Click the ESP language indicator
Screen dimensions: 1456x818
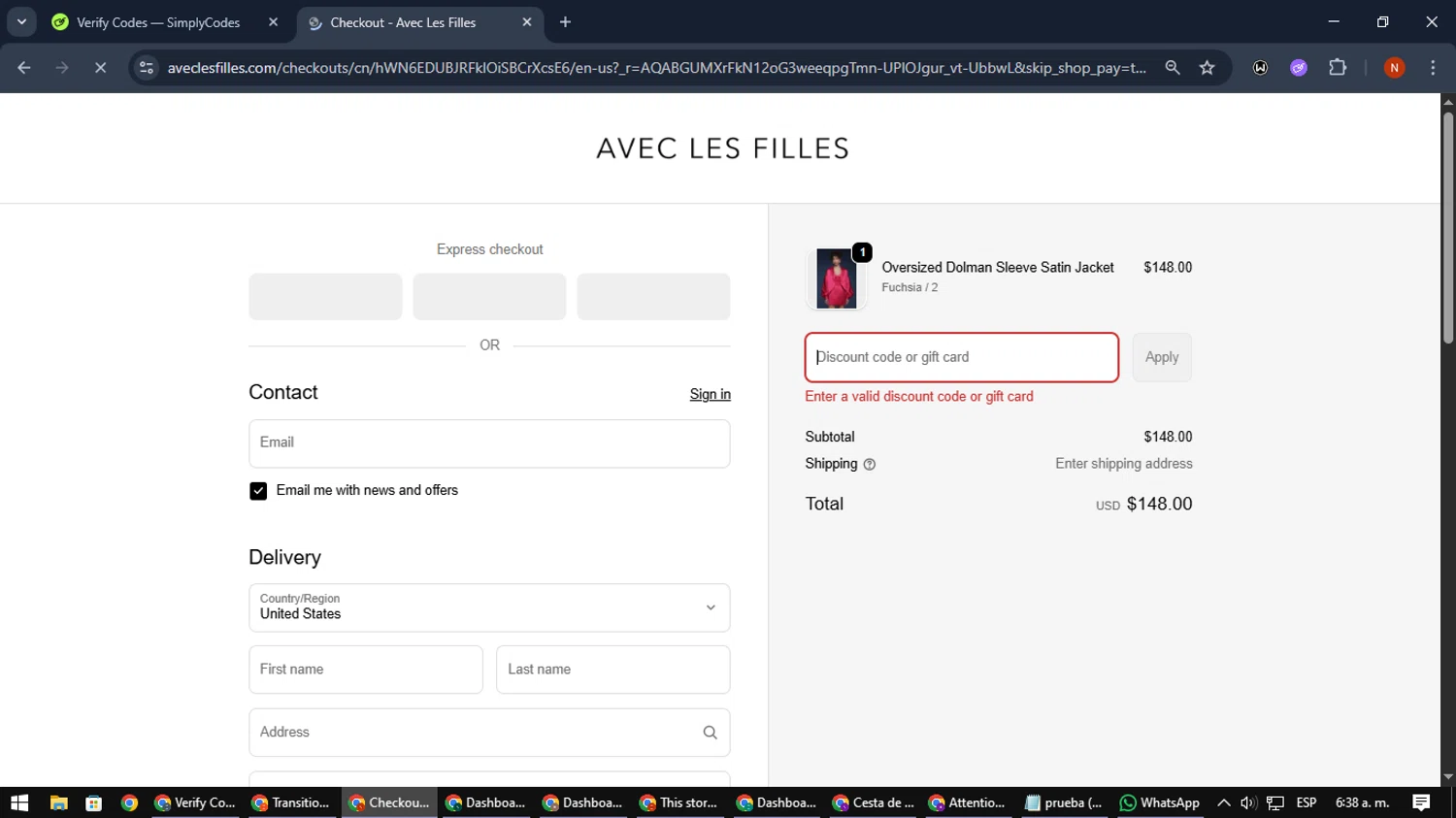coord(1307,802)
